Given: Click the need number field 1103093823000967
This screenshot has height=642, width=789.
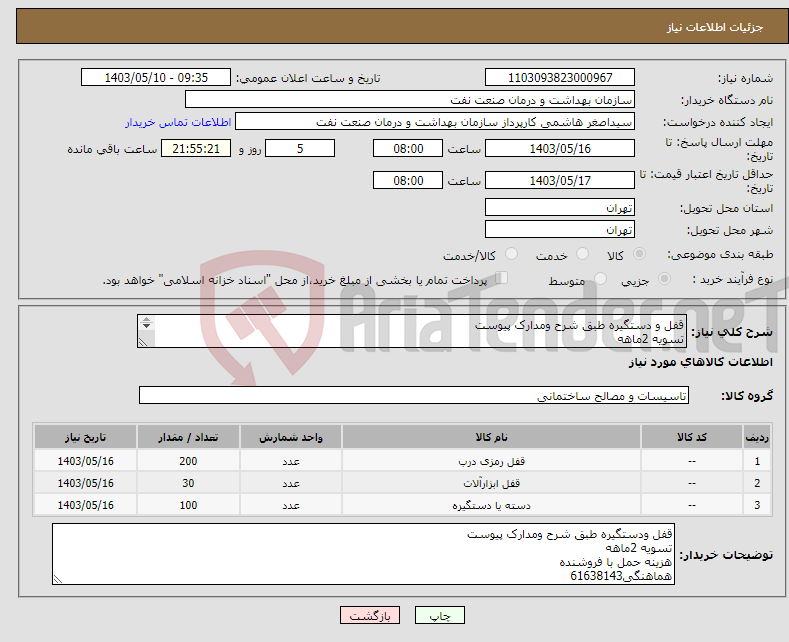Looking at the screenshot, I should click(x=560, y=77).
